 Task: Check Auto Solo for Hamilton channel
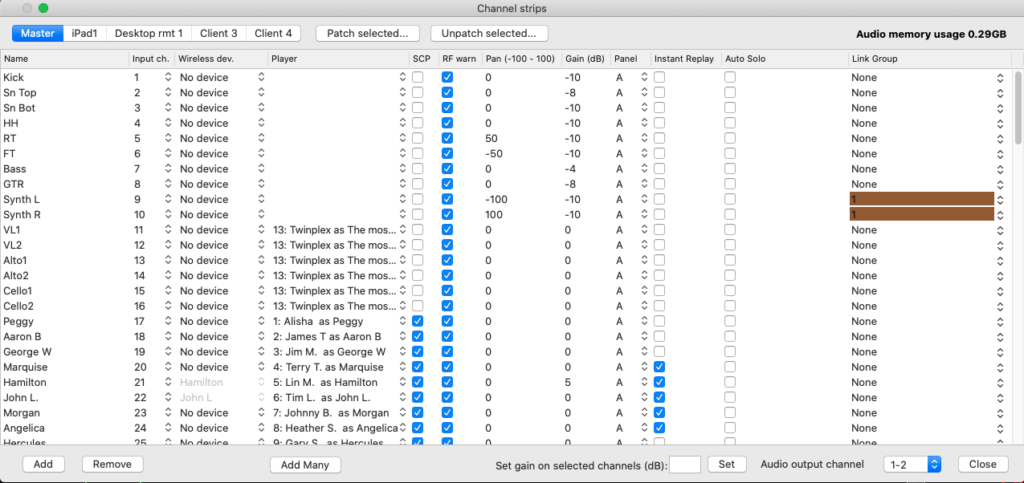pos(730,382)
